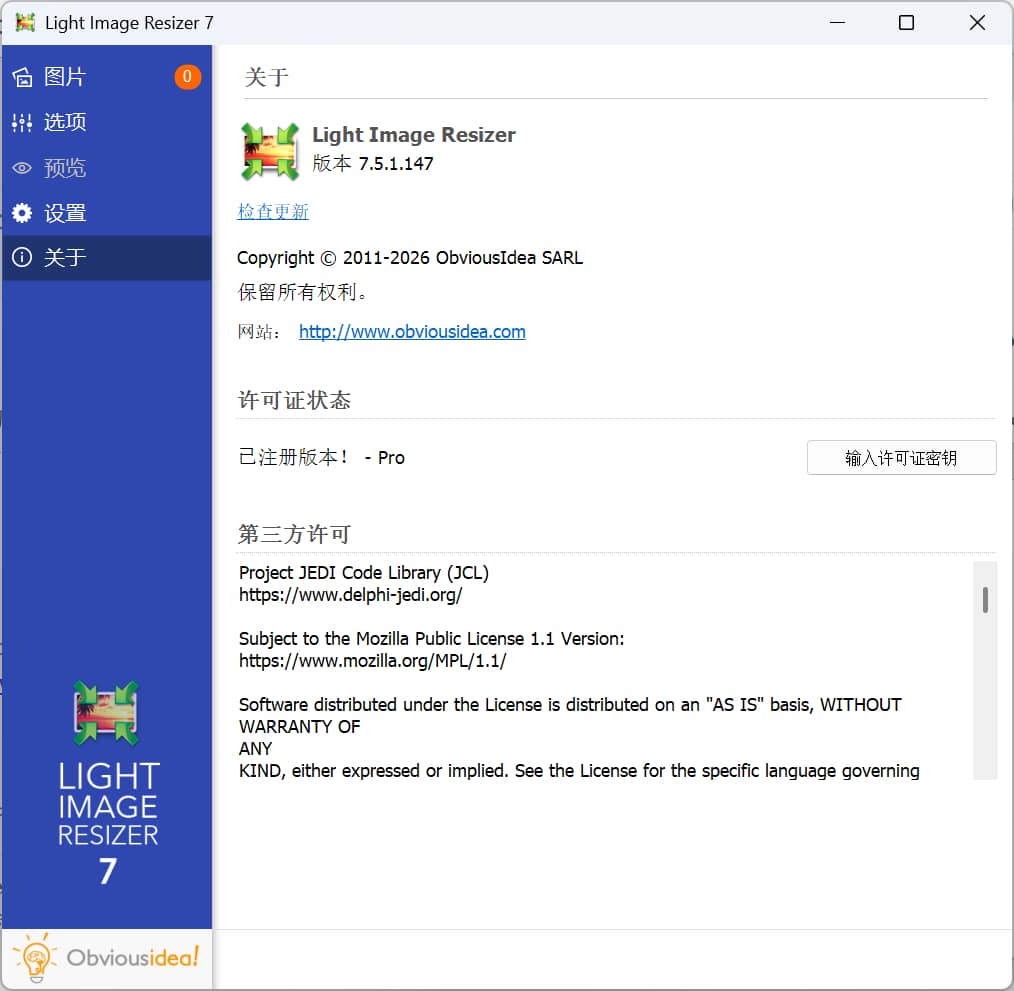1014x991 pixels.
Task: Visit the http://www.obviousidea.com link
Action: tap(412, 332)
